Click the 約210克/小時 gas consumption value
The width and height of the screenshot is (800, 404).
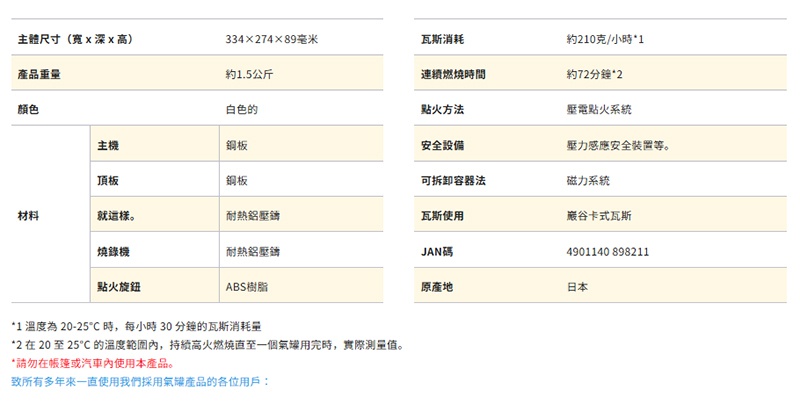click(x=604, y=39)
